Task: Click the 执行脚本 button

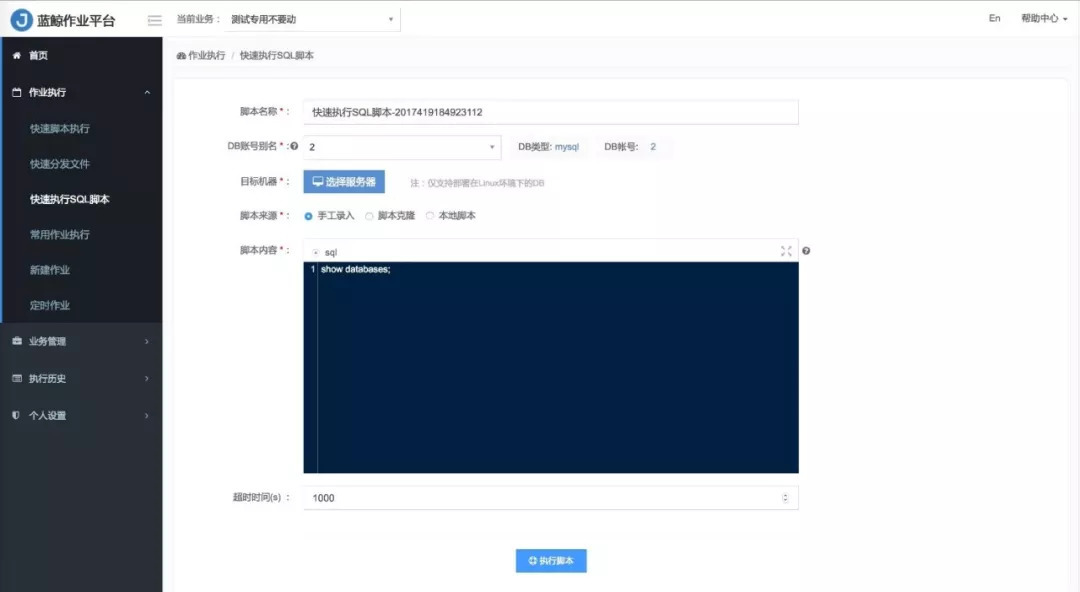Action: point(551,561)
